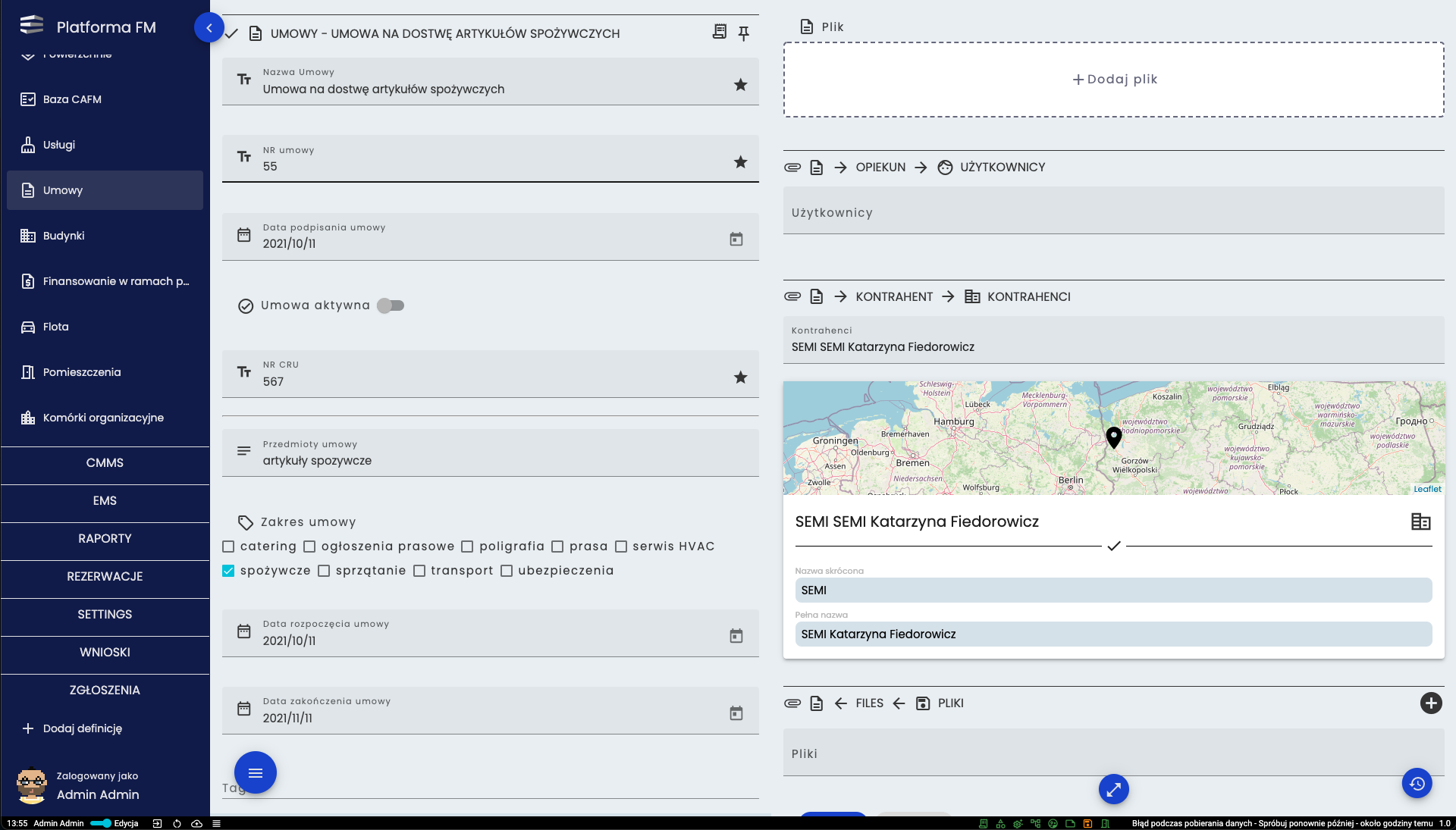
Task: Check the serwis HVAC checkbox
Action: [x=621, y=547]
